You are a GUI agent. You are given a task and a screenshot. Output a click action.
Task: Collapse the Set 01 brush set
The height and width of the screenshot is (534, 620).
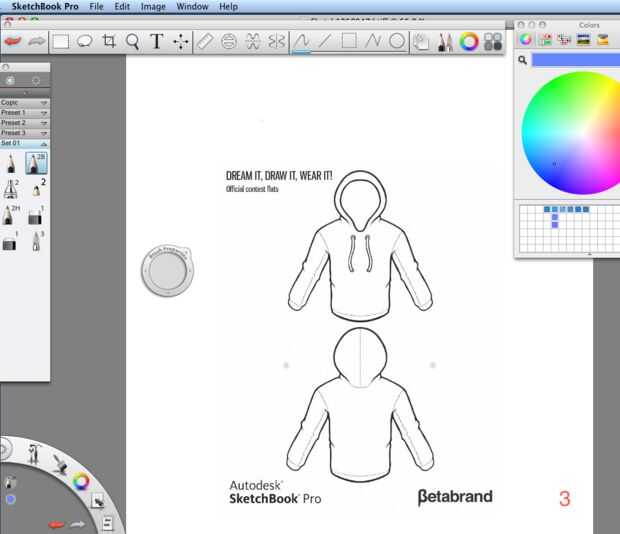tap(25, 143)
